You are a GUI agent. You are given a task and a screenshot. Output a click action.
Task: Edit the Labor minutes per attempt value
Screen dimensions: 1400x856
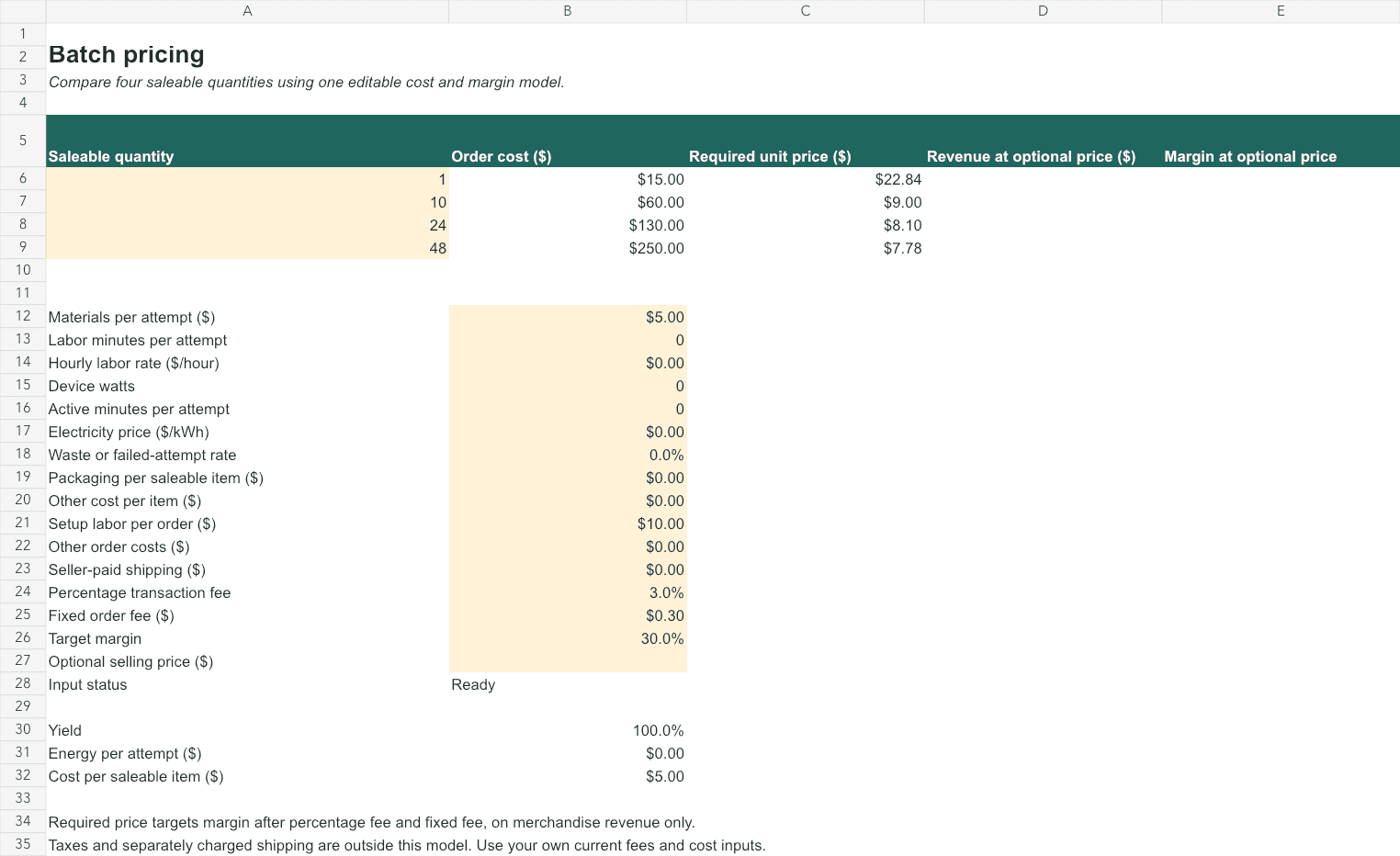[568, 340]
